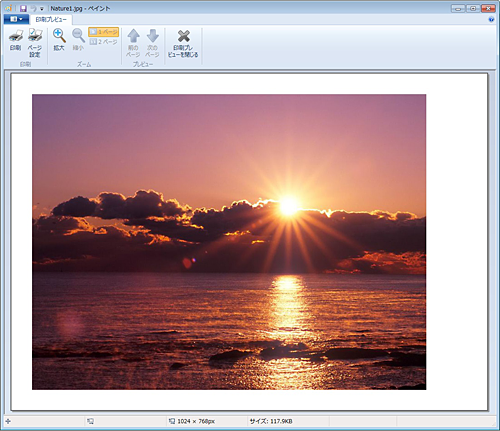Click the cursor position crosshair in the status bar
The image size is (500, 431).
[x=8, y=421]
